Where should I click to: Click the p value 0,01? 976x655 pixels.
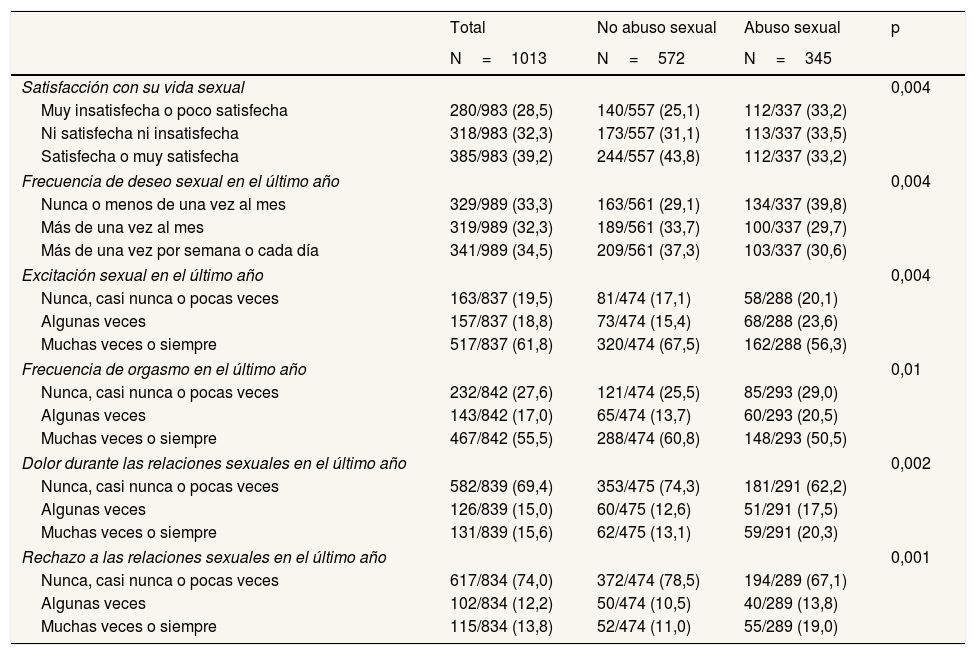click(904, 369)
